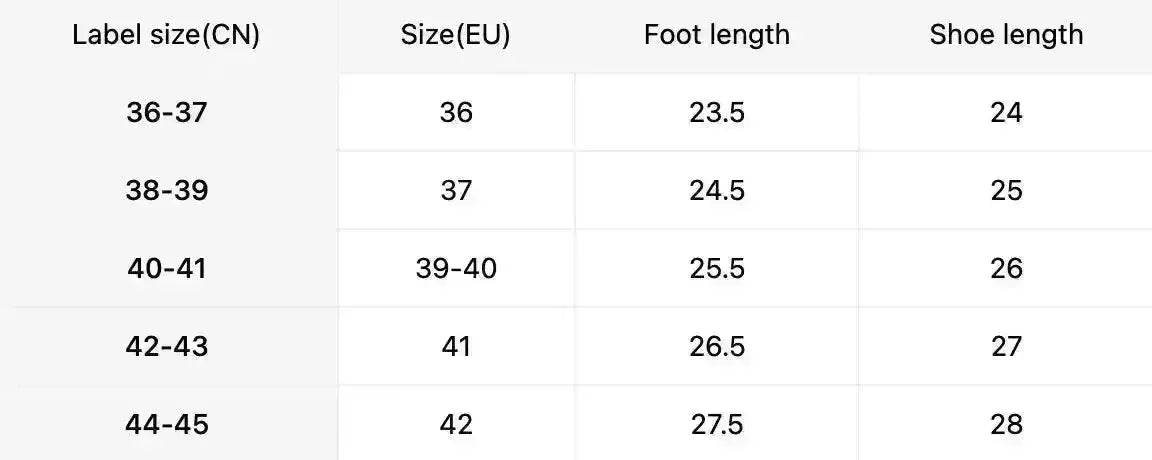The width and height of the screenshot is (1152, 460).
Task: Select the Shoe length header cell
Action: [x=1006, y=35]
